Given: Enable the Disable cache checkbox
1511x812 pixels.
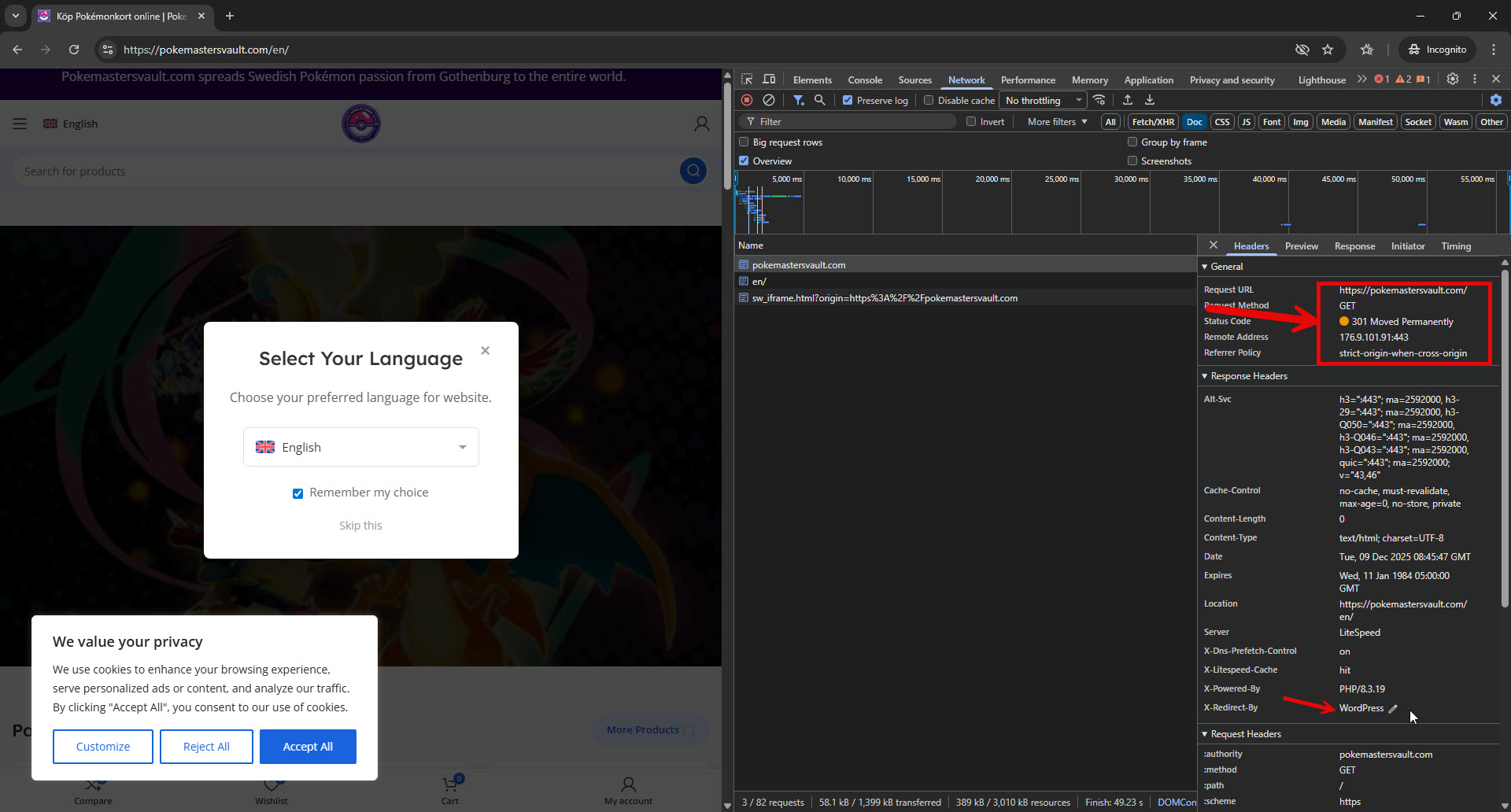Looking at the screenshot, I should point(929,101).
